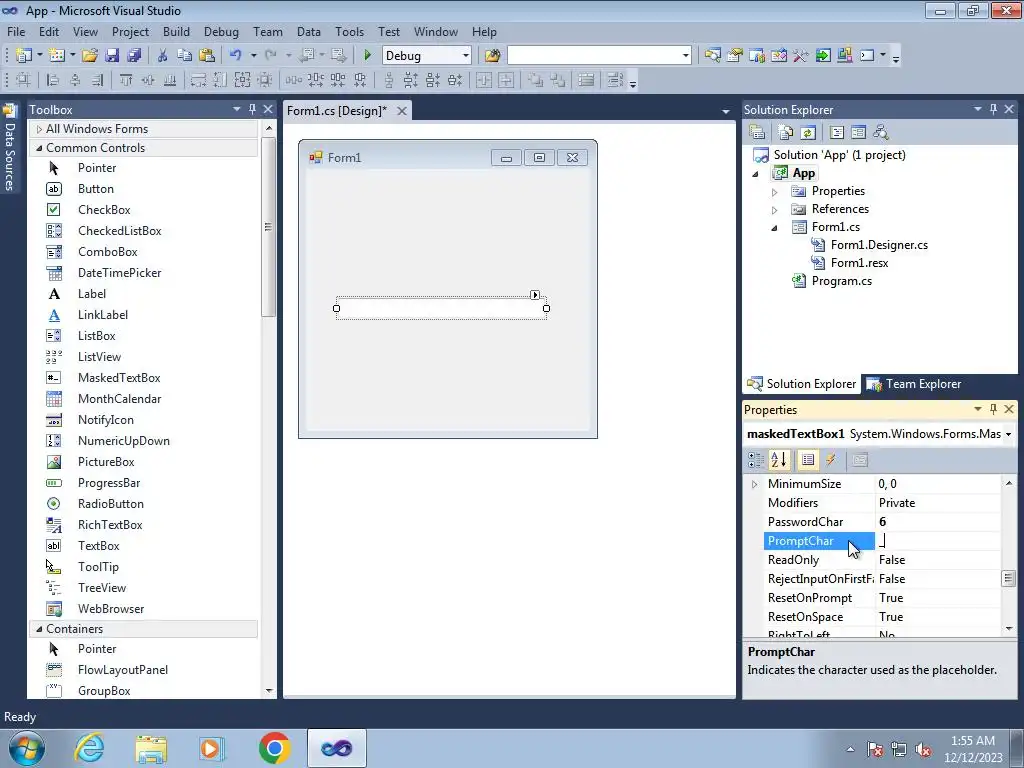
Task: Click the Save All icon
Action: coord(135,56)
